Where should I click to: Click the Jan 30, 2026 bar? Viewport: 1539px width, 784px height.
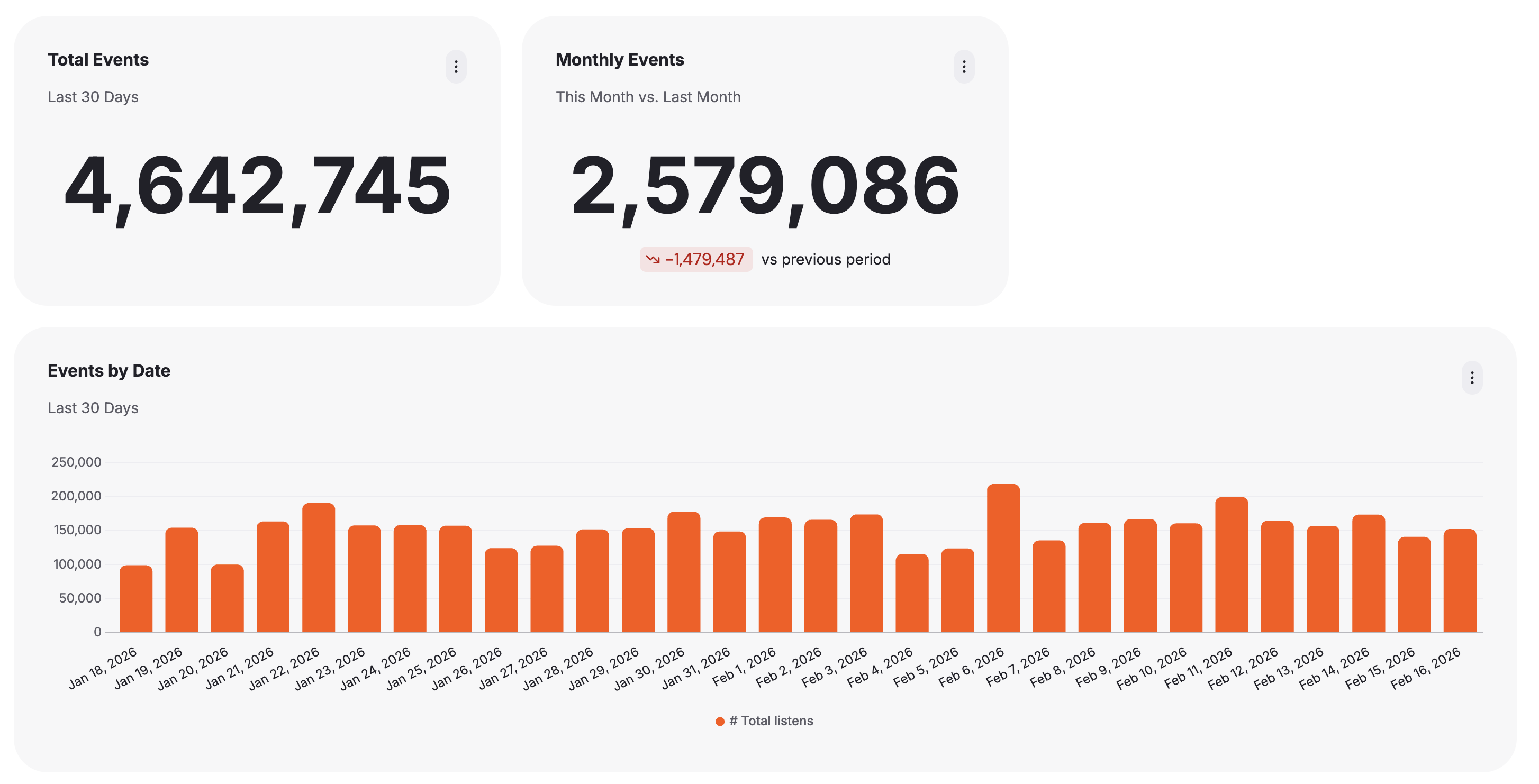coord(683,572)
